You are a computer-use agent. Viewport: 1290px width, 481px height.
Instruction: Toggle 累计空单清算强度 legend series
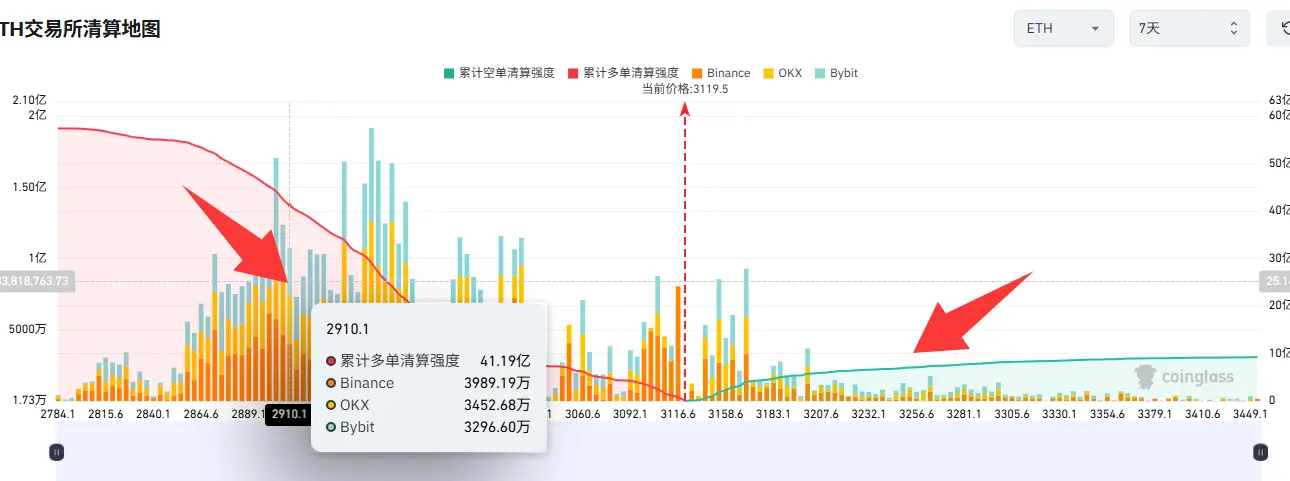499,73
